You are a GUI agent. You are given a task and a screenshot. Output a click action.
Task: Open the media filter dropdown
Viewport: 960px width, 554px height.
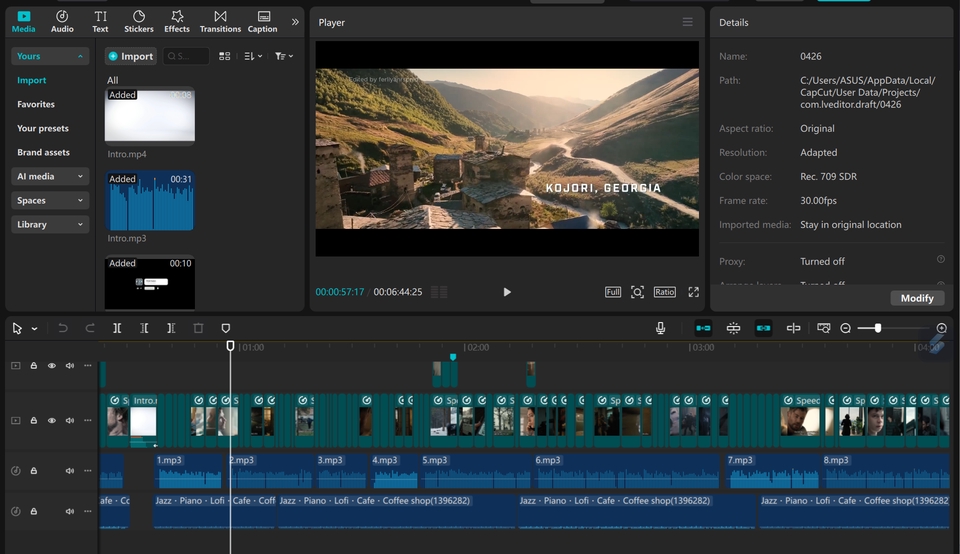[x=283, y=56]
